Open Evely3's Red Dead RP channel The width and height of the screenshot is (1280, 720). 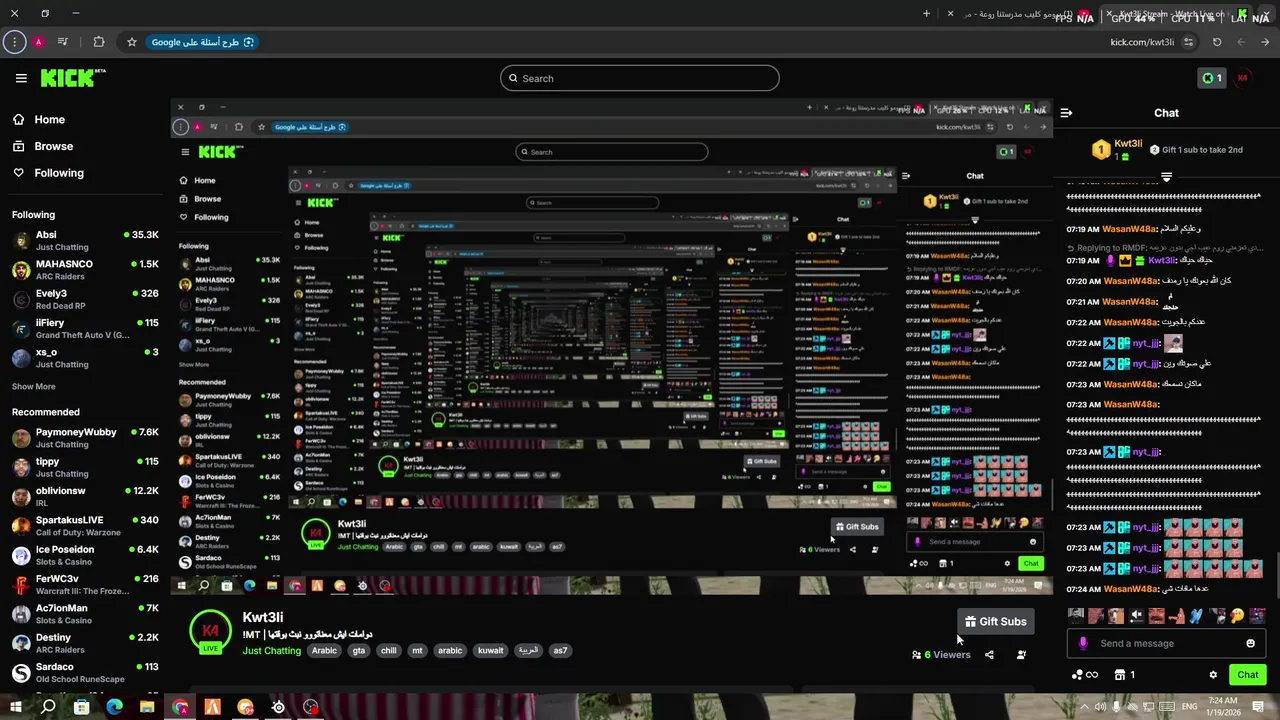(x=85, y=299)
